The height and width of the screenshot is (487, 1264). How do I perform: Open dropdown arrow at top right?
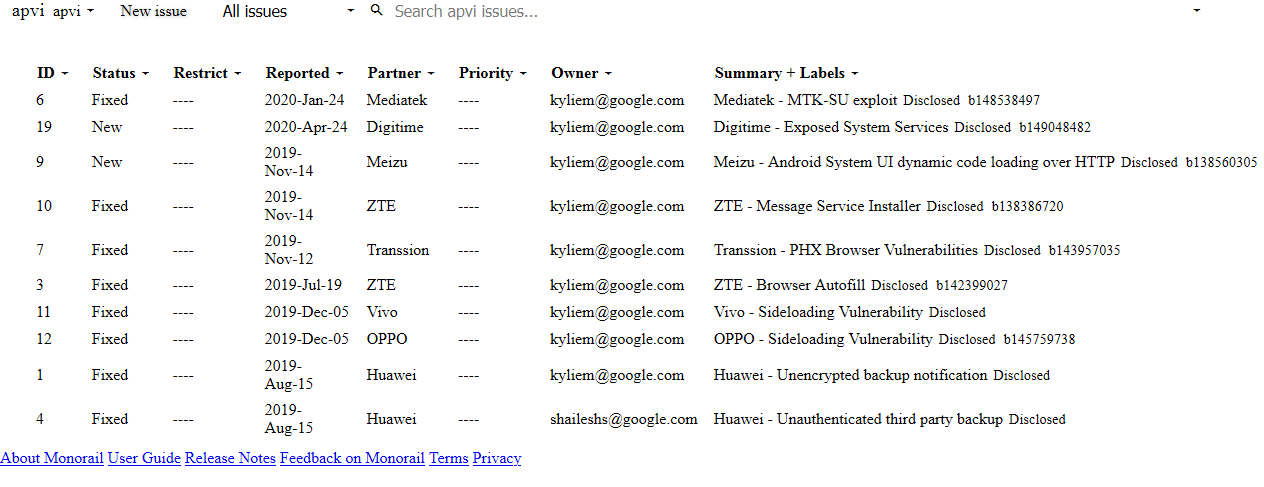pyautogui.click(x=1197, y=10)
